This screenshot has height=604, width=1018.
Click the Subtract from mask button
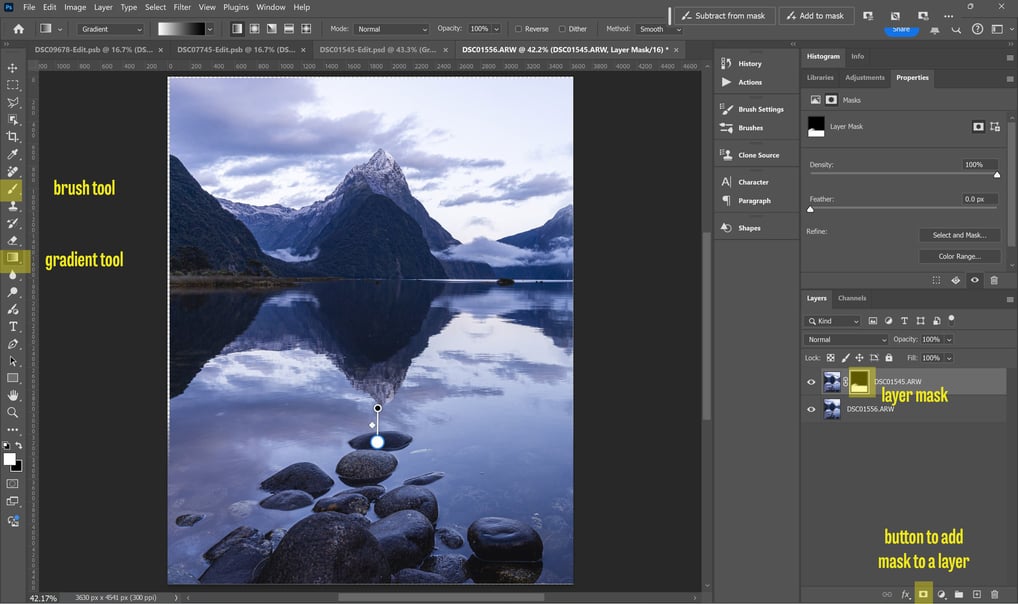click(725, 16)
